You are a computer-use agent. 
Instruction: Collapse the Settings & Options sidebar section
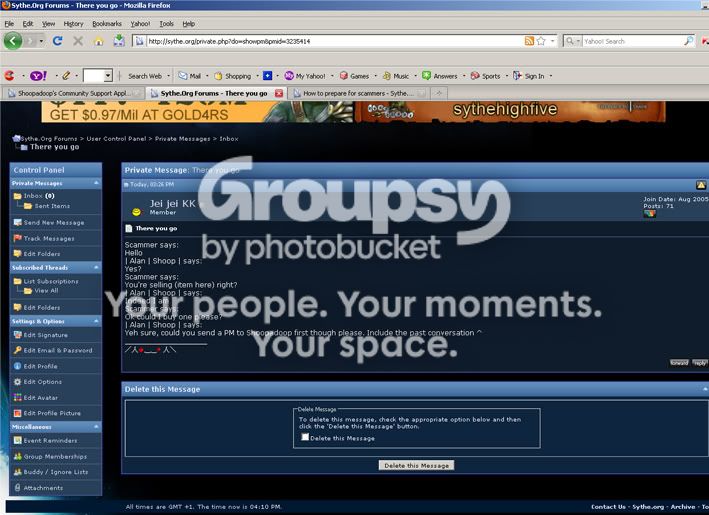tap(96, 321)
